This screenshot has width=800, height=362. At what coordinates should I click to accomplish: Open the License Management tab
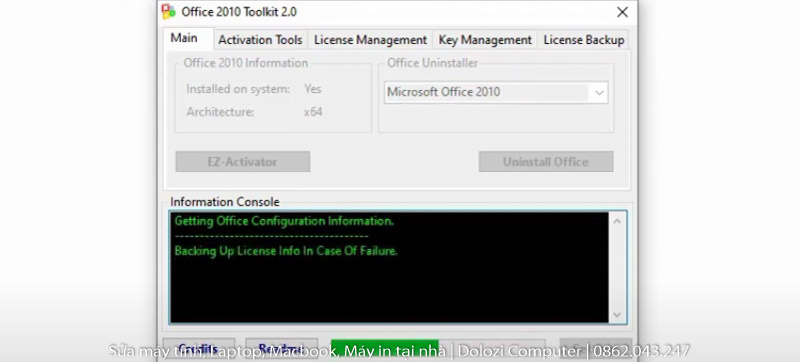point(370,40)
